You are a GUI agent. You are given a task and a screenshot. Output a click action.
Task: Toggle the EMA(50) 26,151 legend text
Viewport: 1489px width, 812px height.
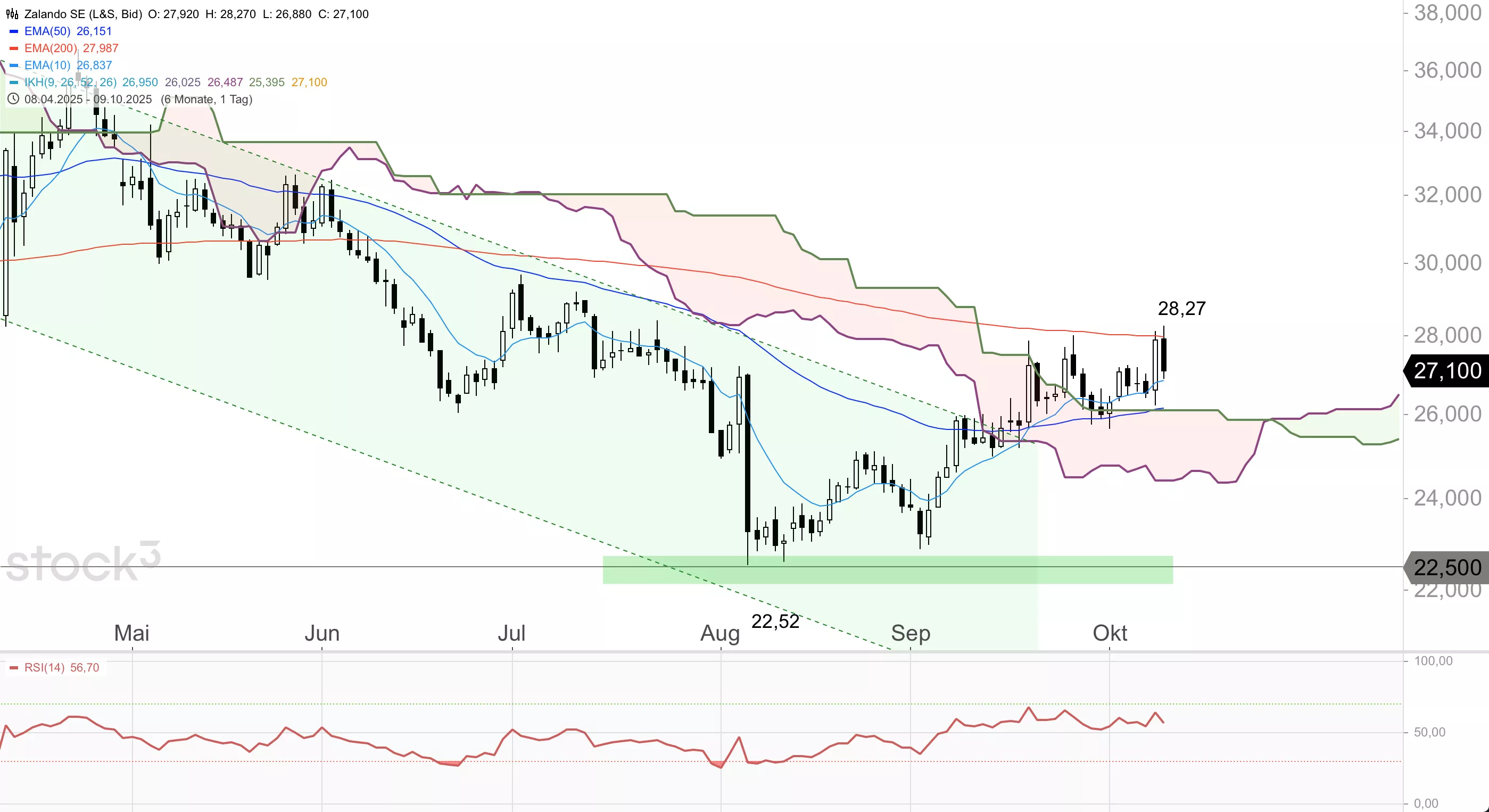[x=68, y=31]
